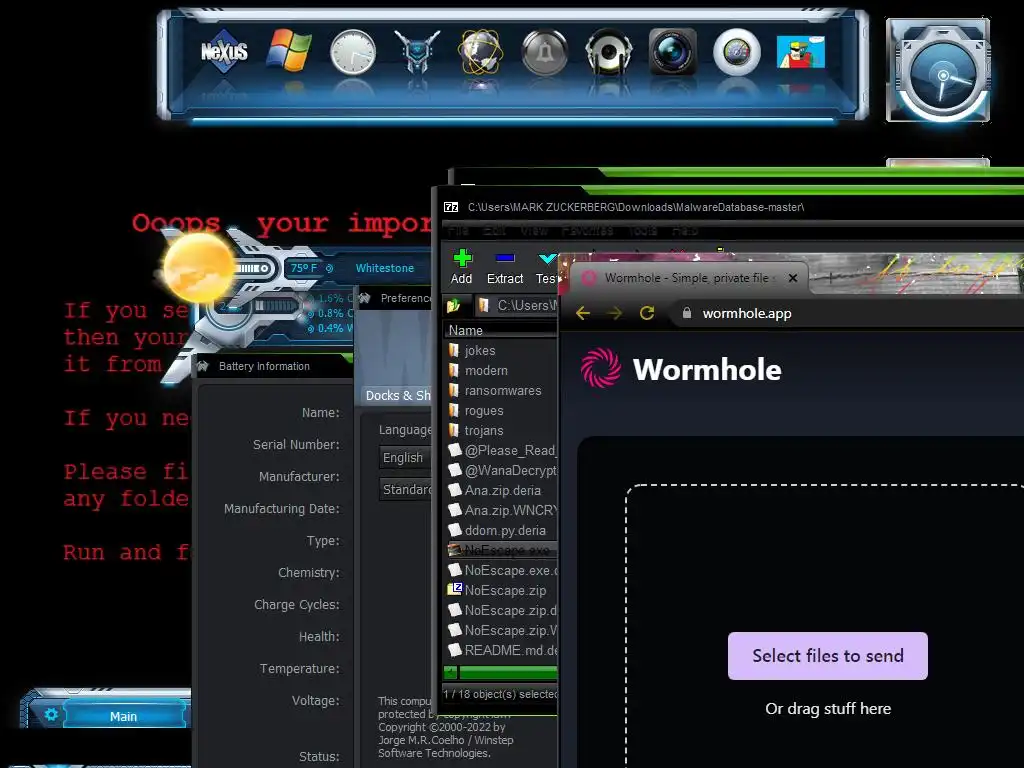
Task: Open the Standard dropdown in Preferences
Action: click(405, 489)
